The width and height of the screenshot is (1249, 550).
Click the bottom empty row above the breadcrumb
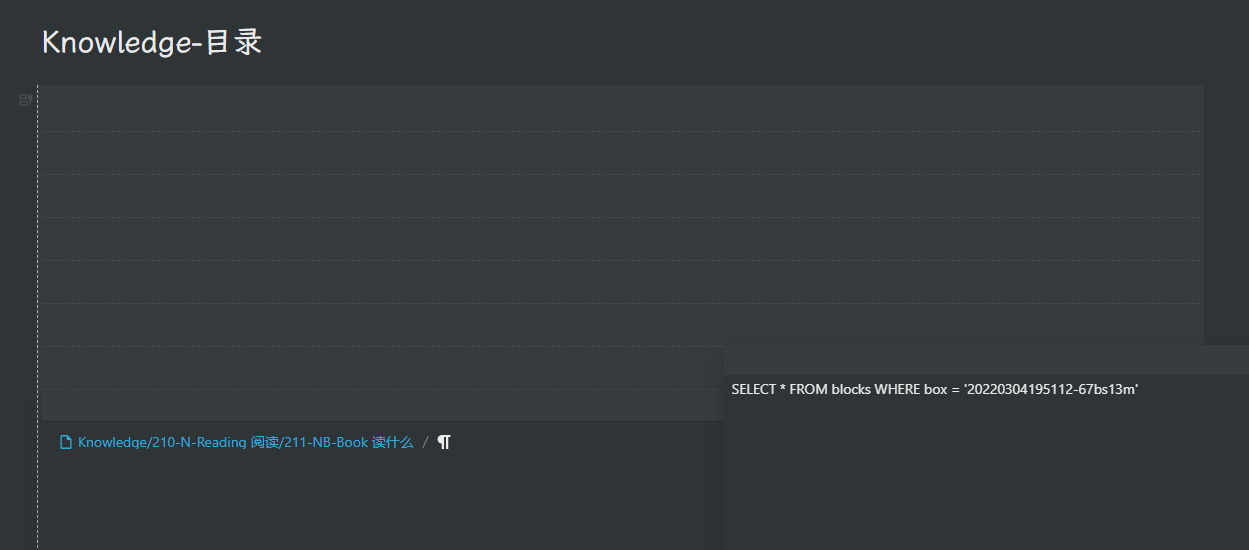click(x=380, y=405)
